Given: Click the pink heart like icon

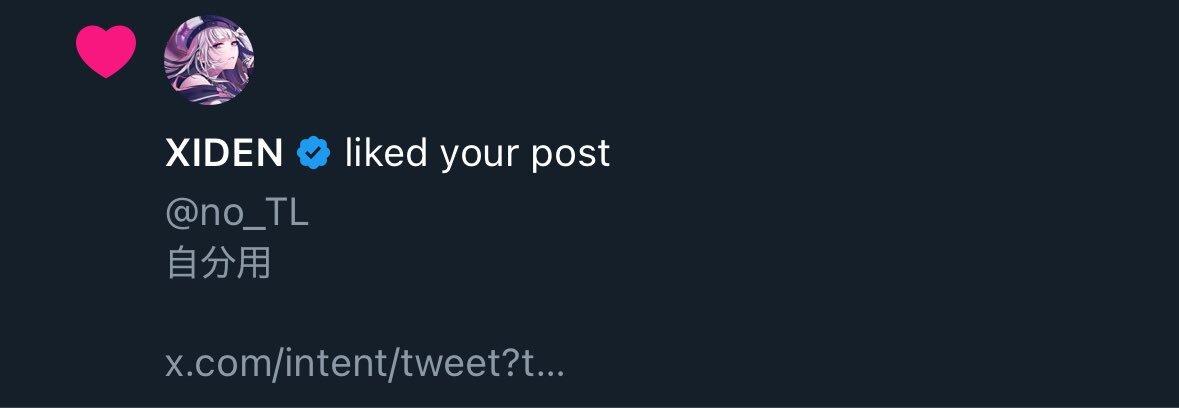Looking at the screenshot, I should click(106, 51).
